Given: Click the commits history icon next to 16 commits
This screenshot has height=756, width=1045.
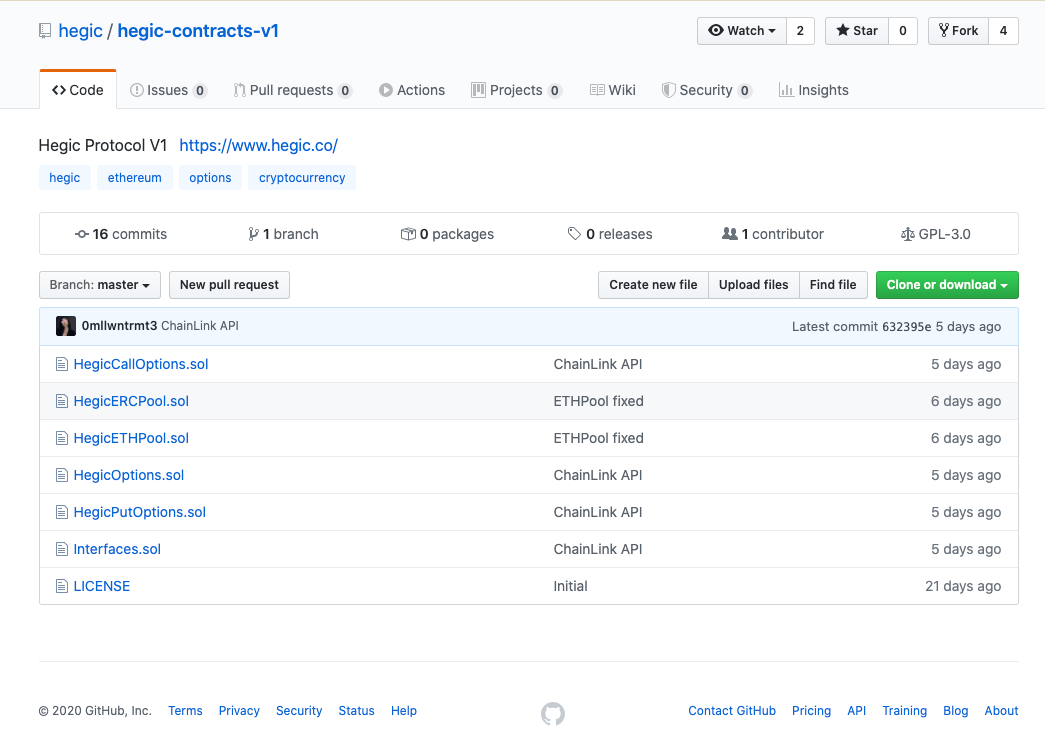Looking at the screenshot, I should click(81, 234).
